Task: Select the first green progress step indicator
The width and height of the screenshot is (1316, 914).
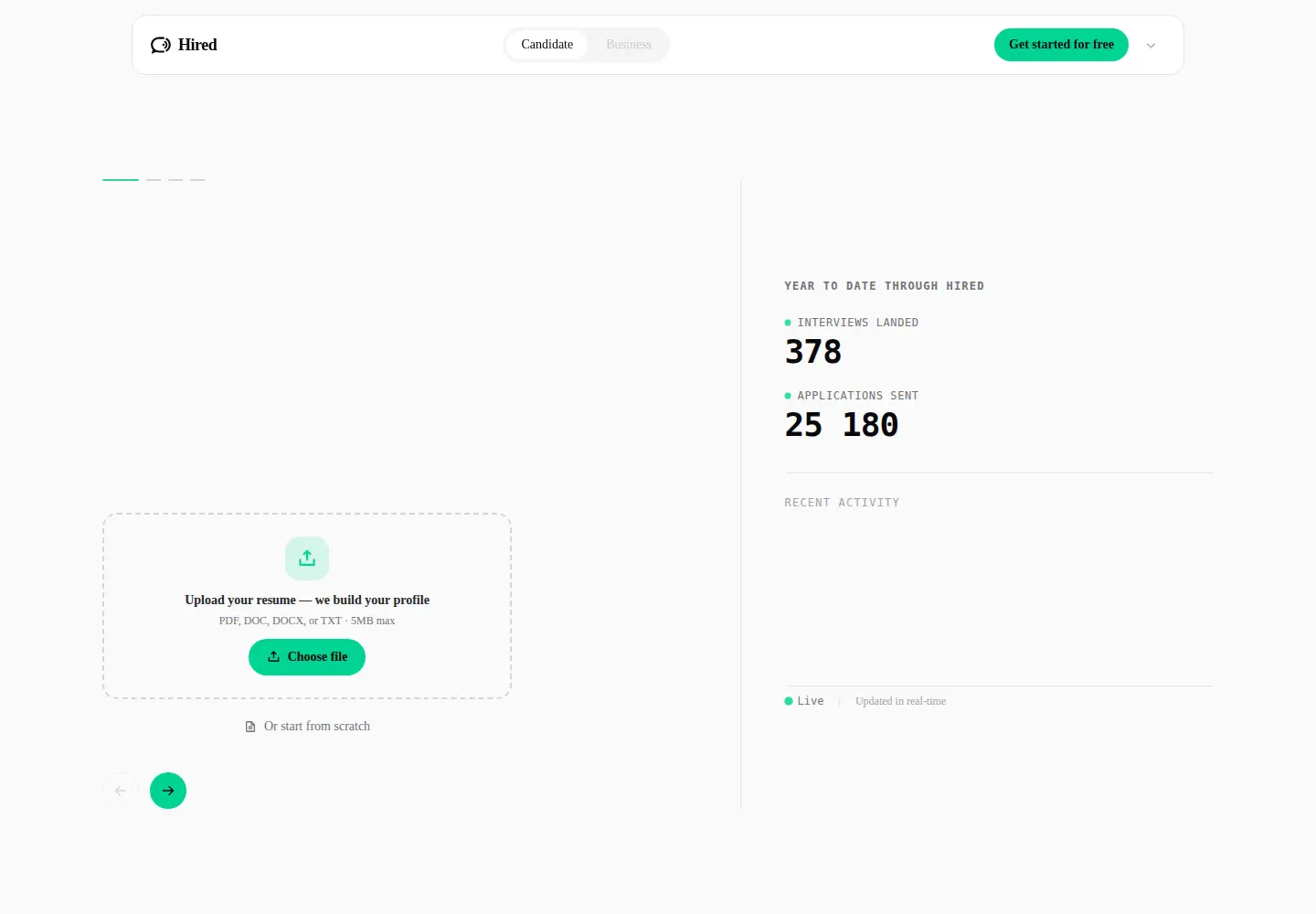Action: coord(121,180)
